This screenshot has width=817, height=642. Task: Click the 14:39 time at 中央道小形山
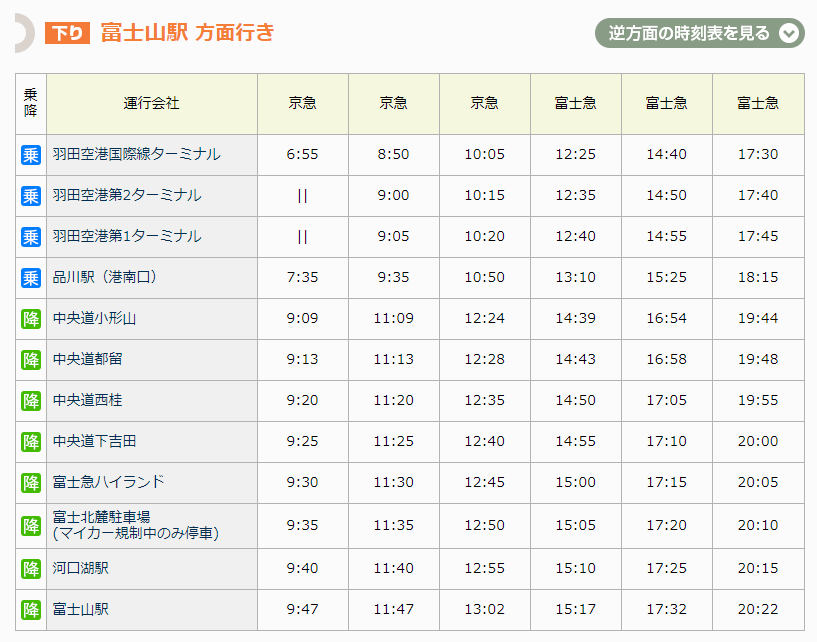pyautogui.click(x=576, y=318)
